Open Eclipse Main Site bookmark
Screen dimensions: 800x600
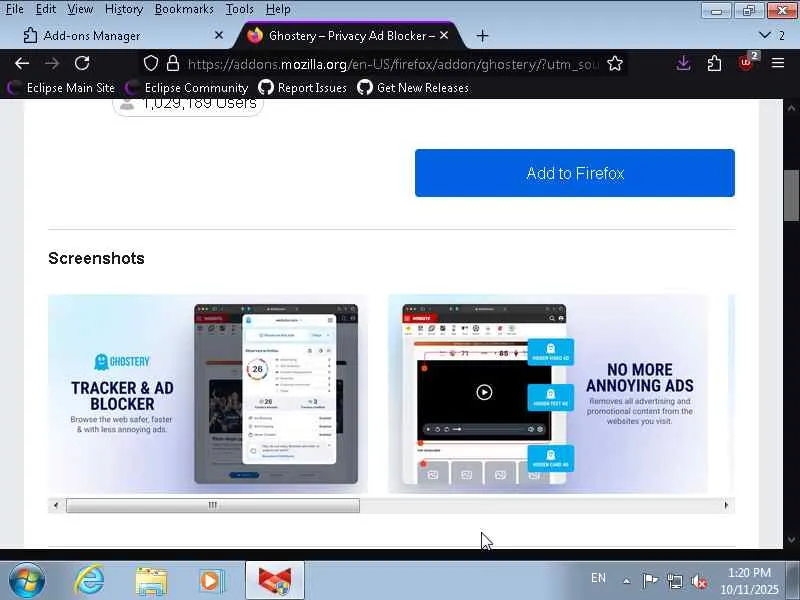(62, 88)
